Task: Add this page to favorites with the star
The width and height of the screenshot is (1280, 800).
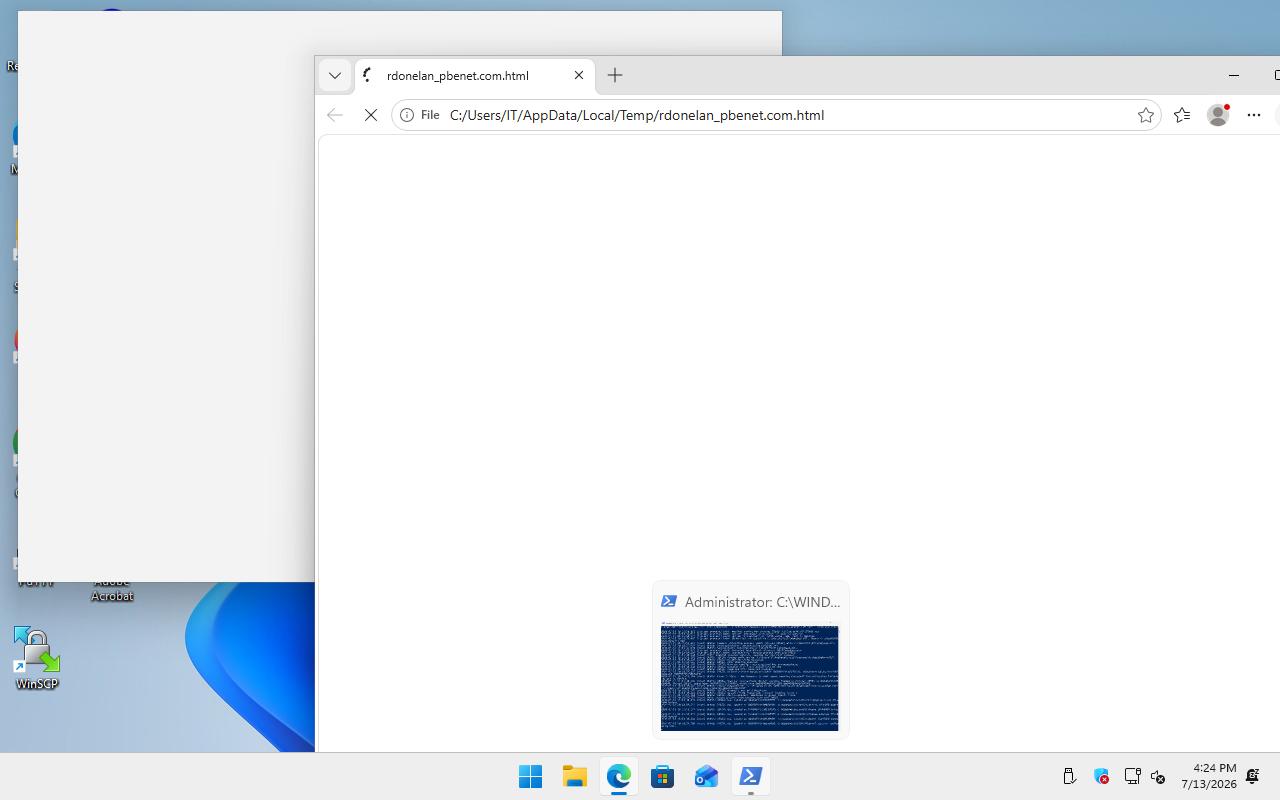Action: pos(1146,115)
